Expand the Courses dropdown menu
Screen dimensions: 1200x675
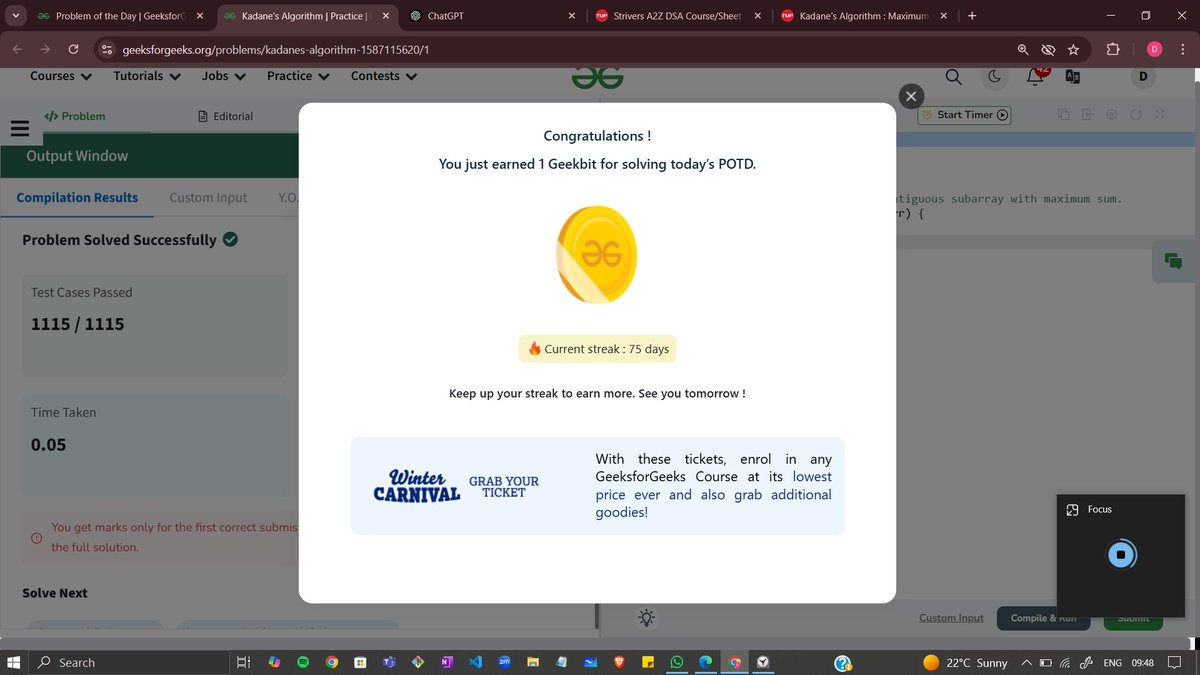[61, 76]
